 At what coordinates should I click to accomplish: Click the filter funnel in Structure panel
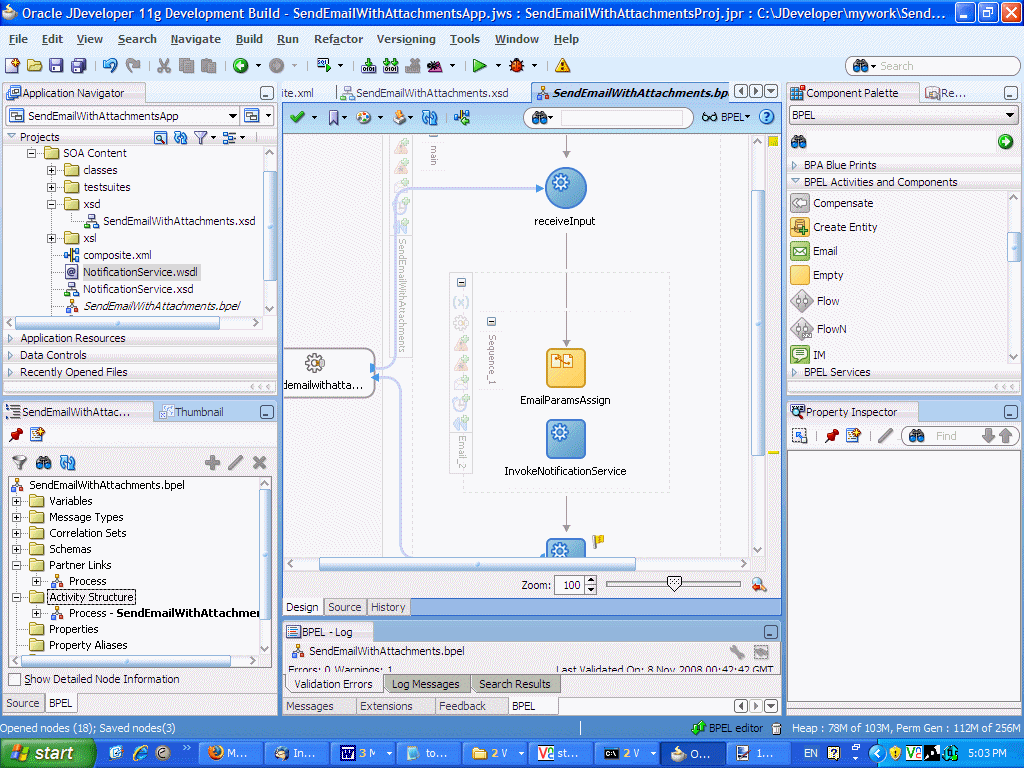(19, 462)
